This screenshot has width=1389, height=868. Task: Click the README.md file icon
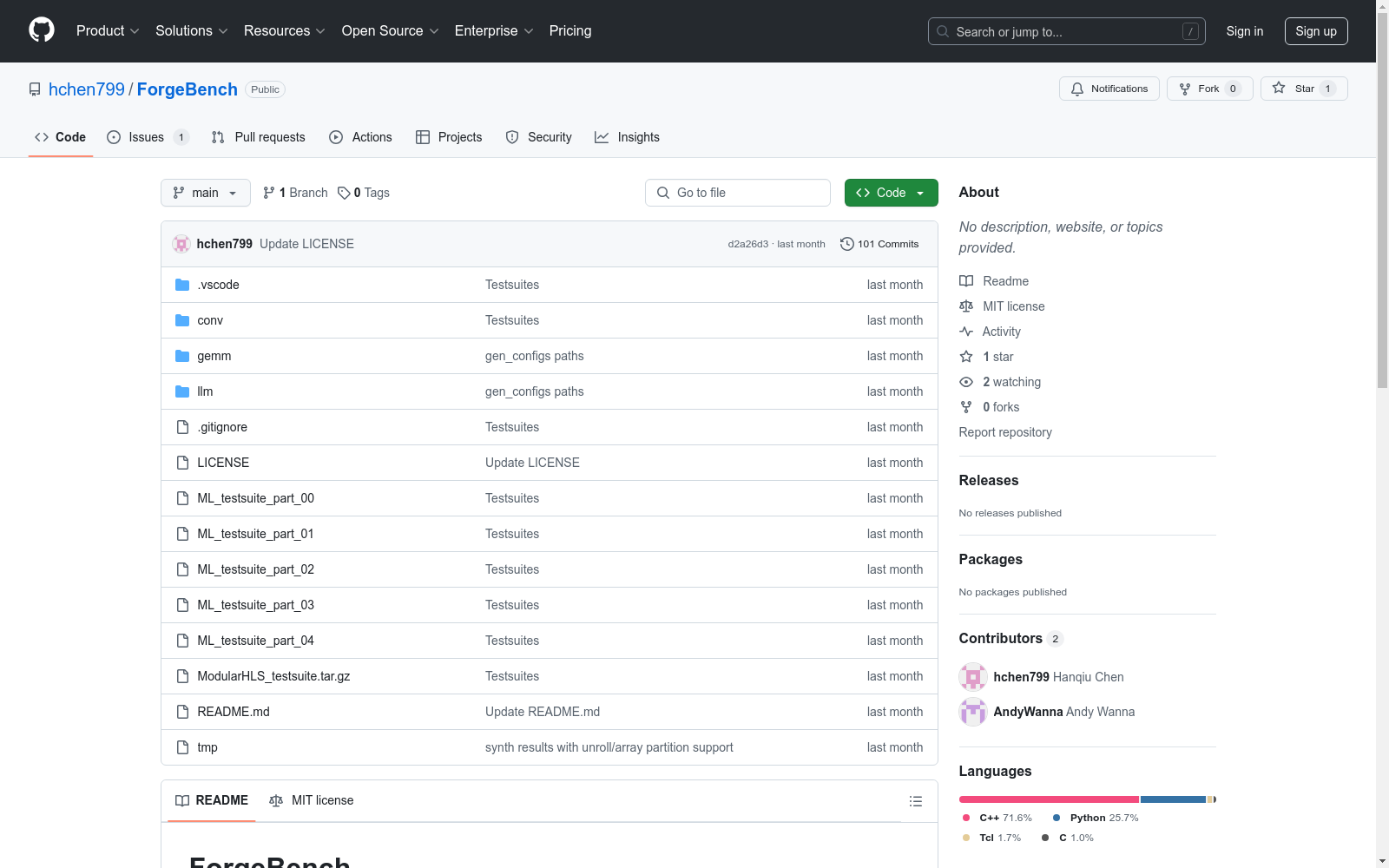click(x=182, y=712)
